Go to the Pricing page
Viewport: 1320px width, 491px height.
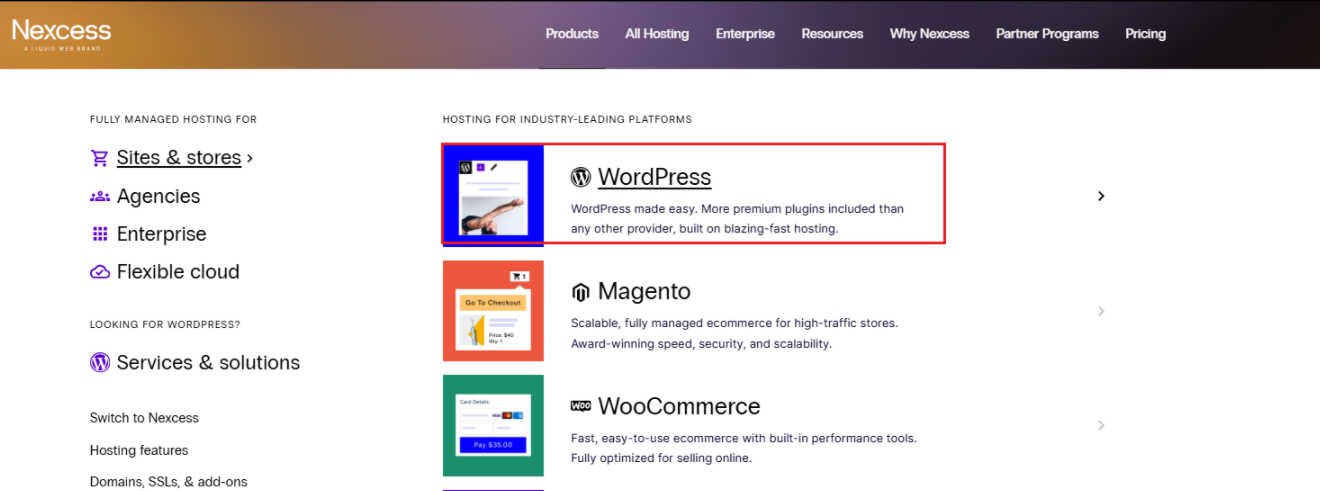pos(1145,33)
